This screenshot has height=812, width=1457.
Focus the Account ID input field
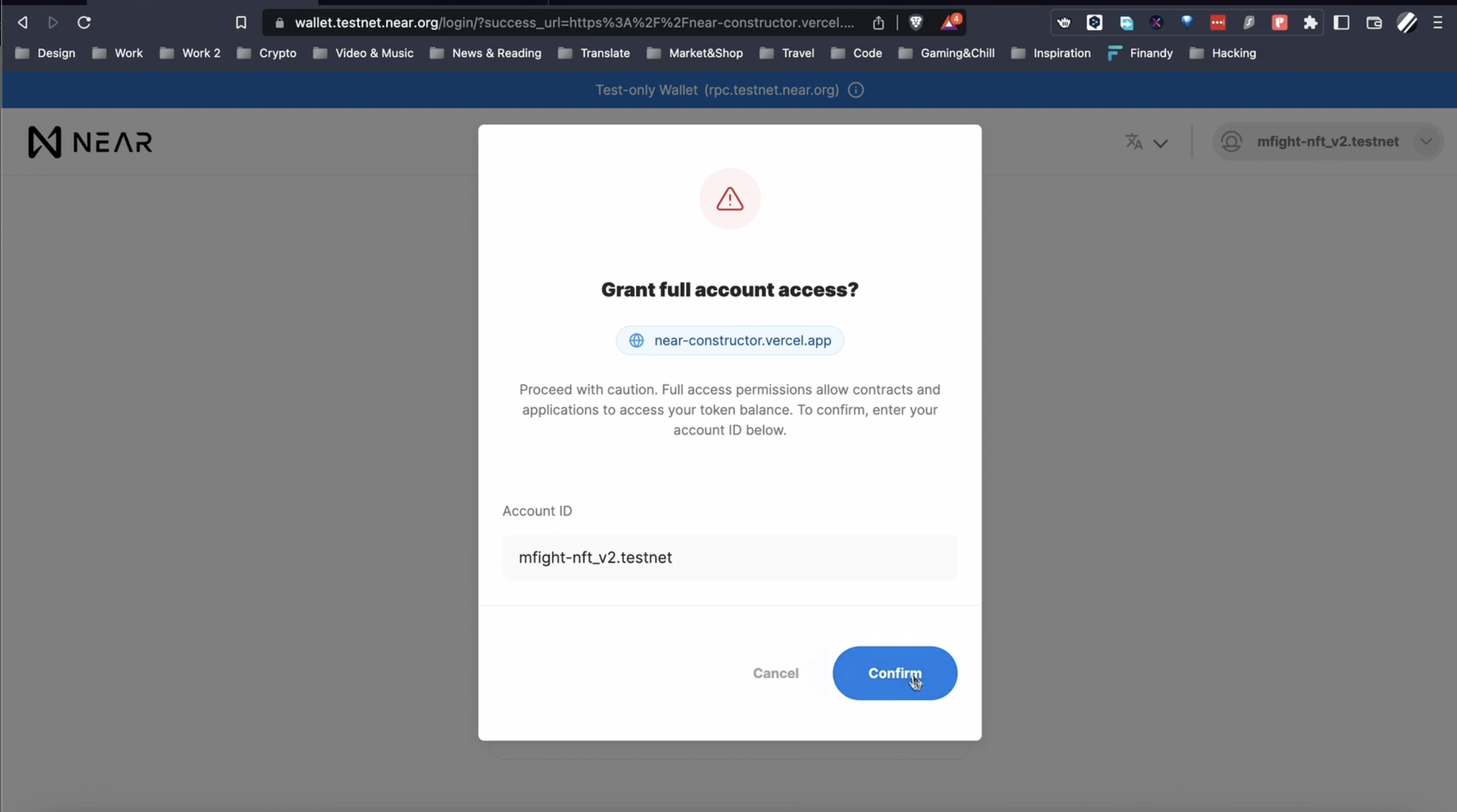(730, 558)
